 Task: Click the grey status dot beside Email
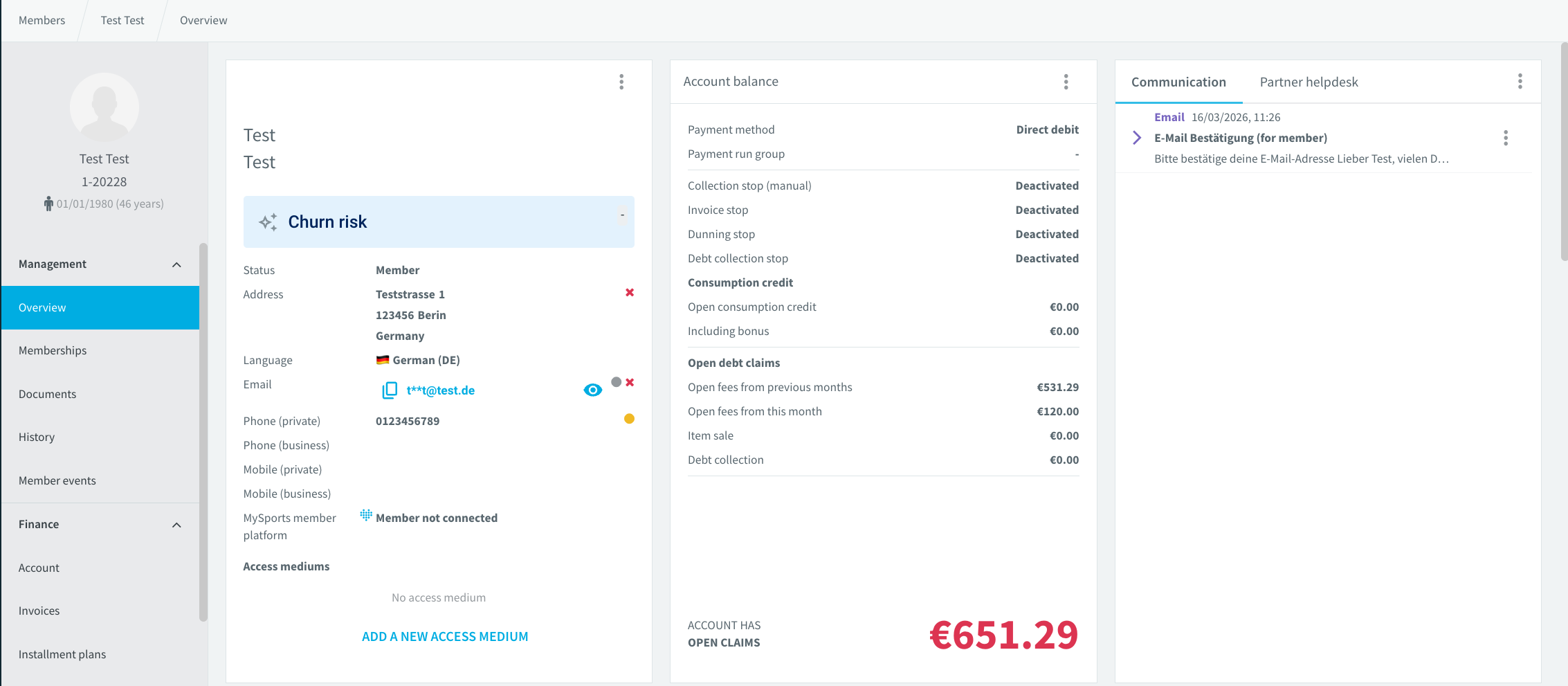pos(616,382)
